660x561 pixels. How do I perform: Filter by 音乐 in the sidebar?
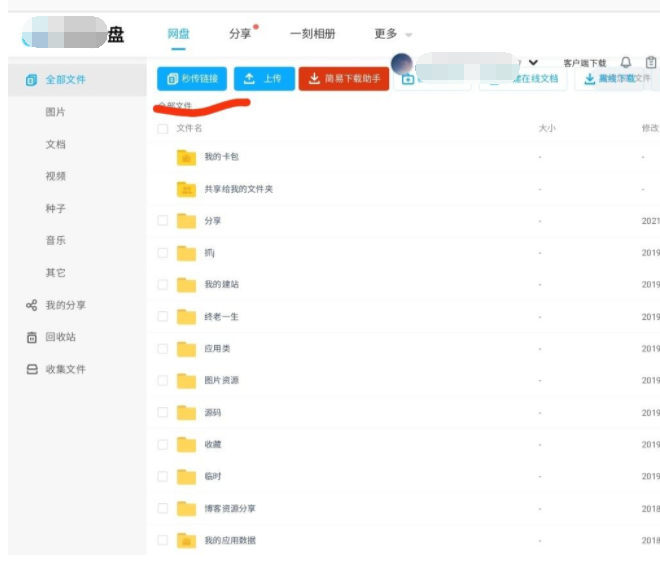pyautogui.click(x=56, y=240)
